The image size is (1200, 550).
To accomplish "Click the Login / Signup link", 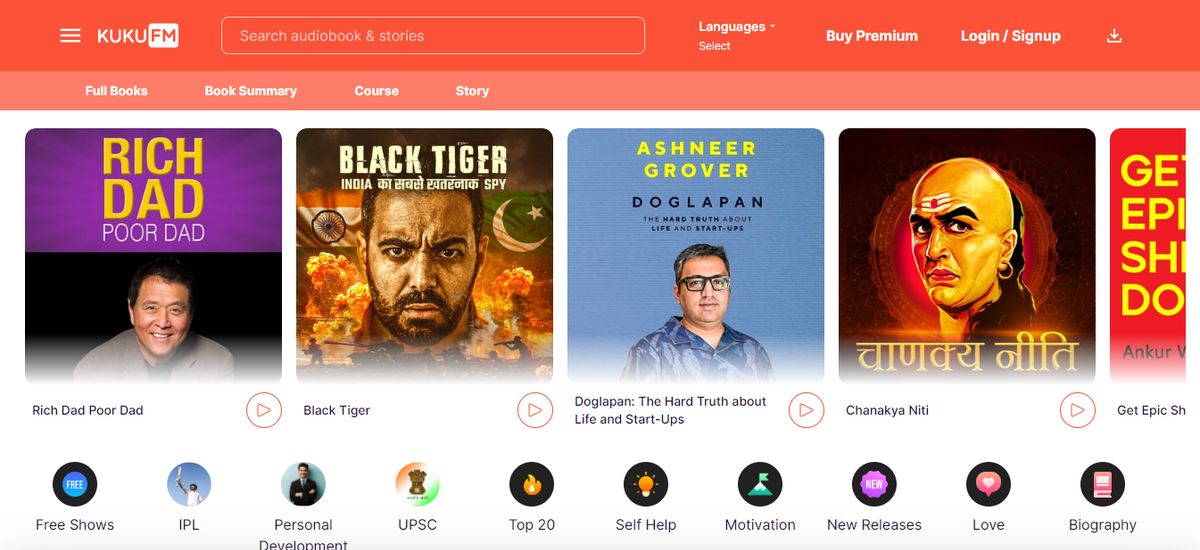I will click(x=1010, y=36).
